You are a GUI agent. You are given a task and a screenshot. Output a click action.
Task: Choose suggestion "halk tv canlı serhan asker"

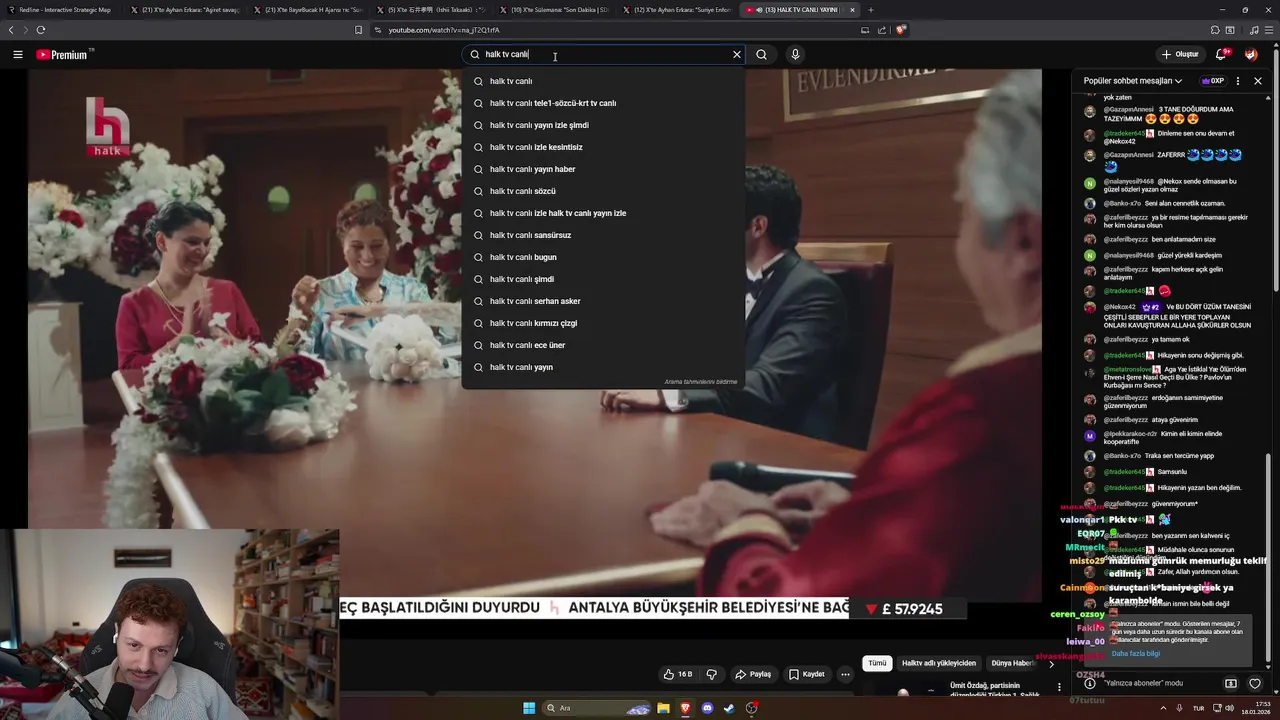point(603,301)
